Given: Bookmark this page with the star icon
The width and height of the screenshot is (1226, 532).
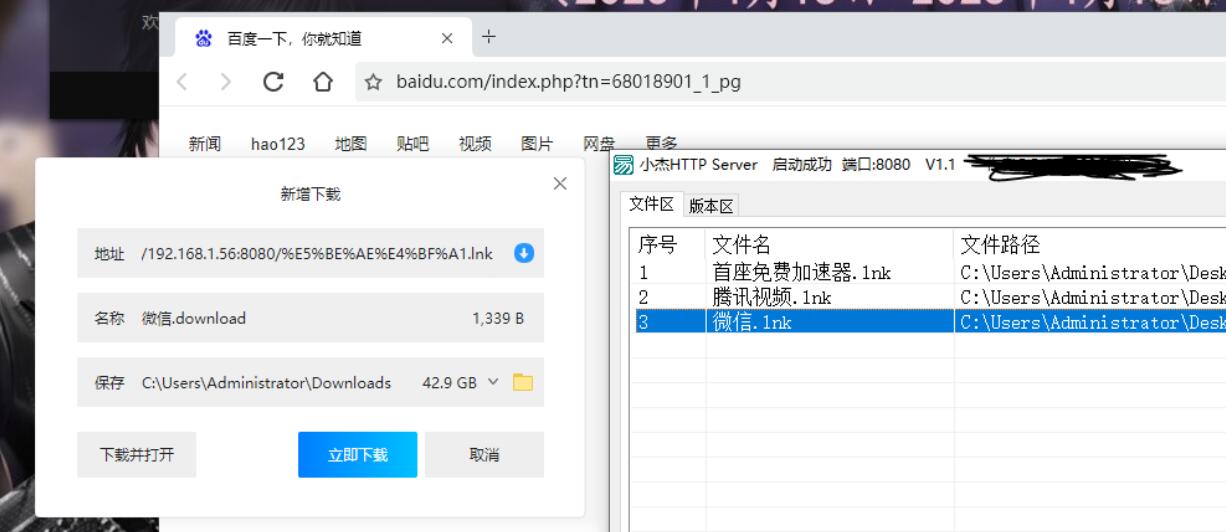Looking at the screenshot, I should pos(374,83).
